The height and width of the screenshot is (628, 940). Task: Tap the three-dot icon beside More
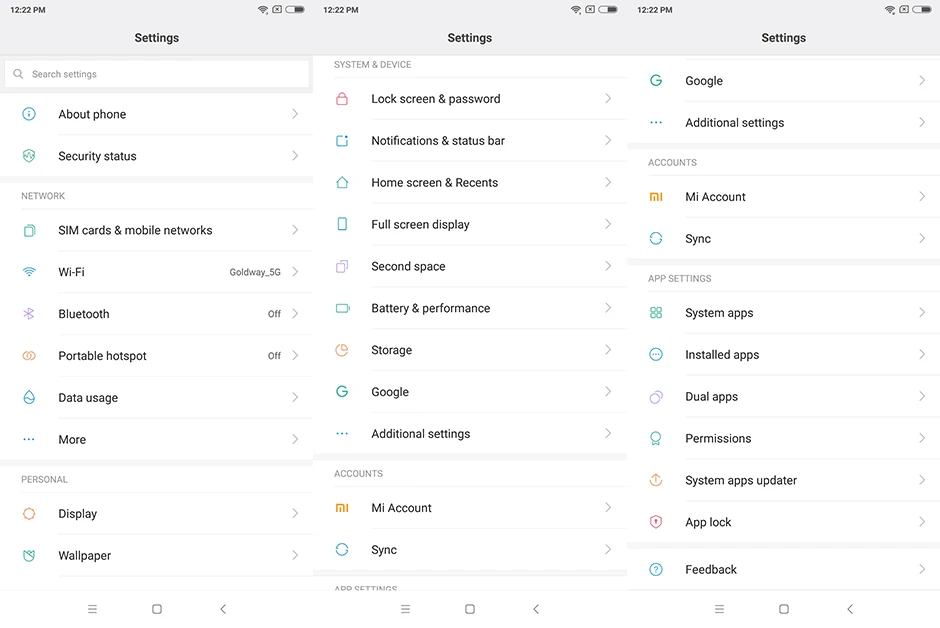tap(29, 439)
